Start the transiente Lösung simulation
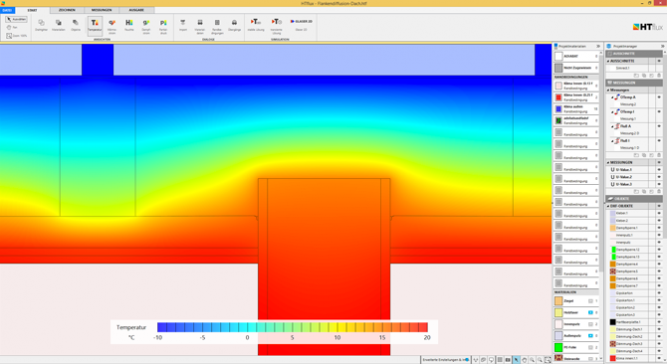 (276, 26)
